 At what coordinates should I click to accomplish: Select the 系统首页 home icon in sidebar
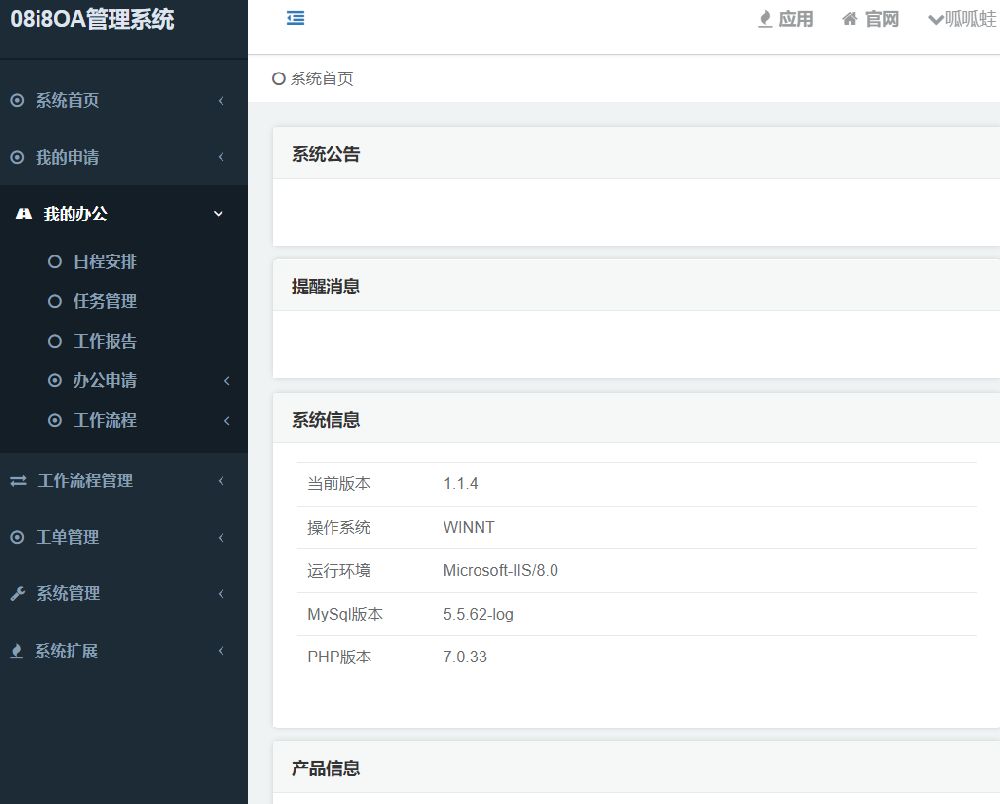(x=15, y=100)
